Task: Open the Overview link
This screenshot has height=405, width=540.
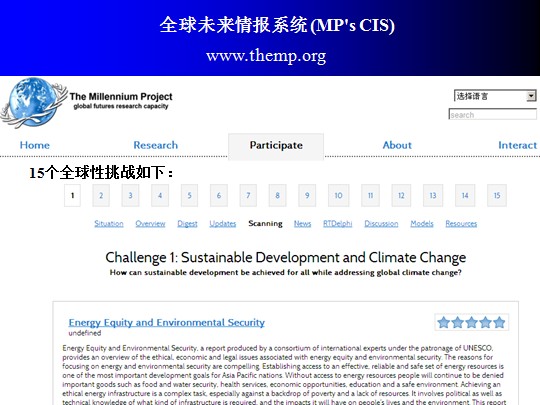Action: (x=150, y=224)
